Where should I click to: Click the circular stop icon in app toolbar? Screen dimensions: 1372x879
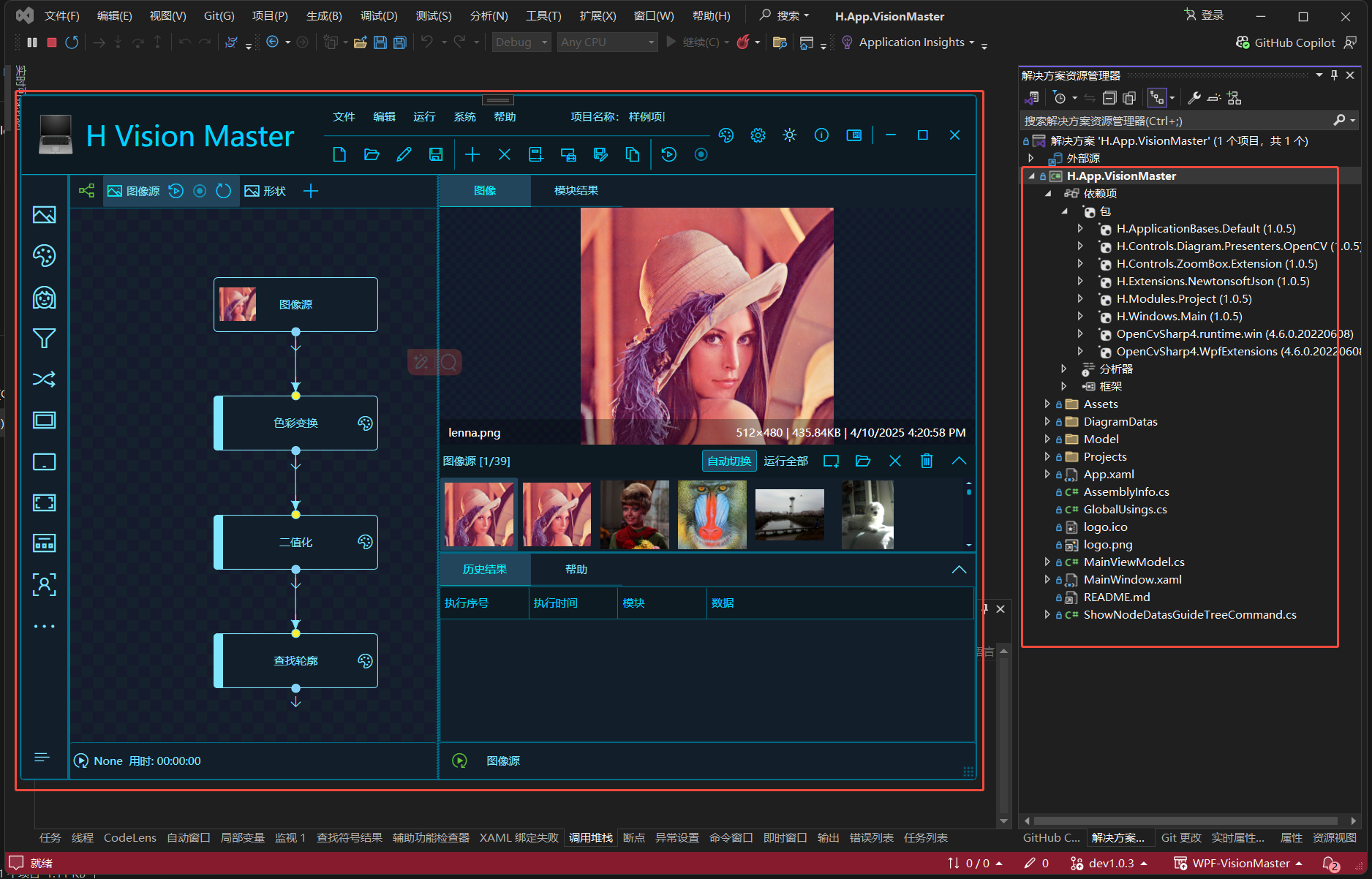701,154
